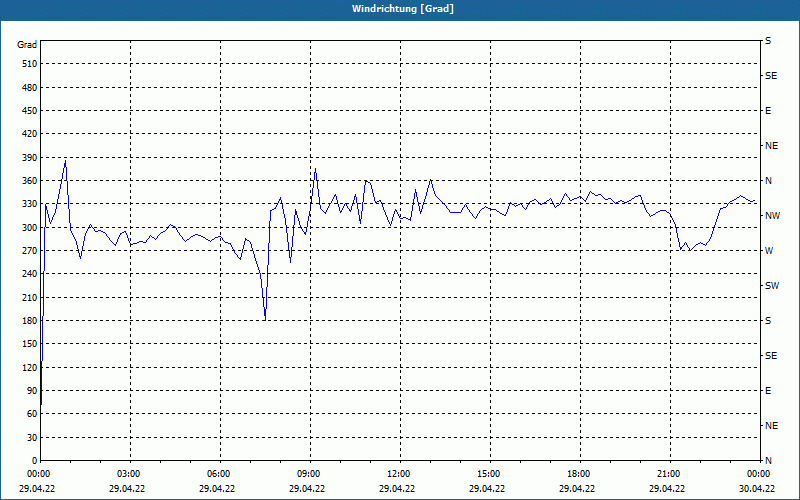This screenshot has width=800, height=500.
Task: Click the 30.04.22 date label
Action: (757, 488)
